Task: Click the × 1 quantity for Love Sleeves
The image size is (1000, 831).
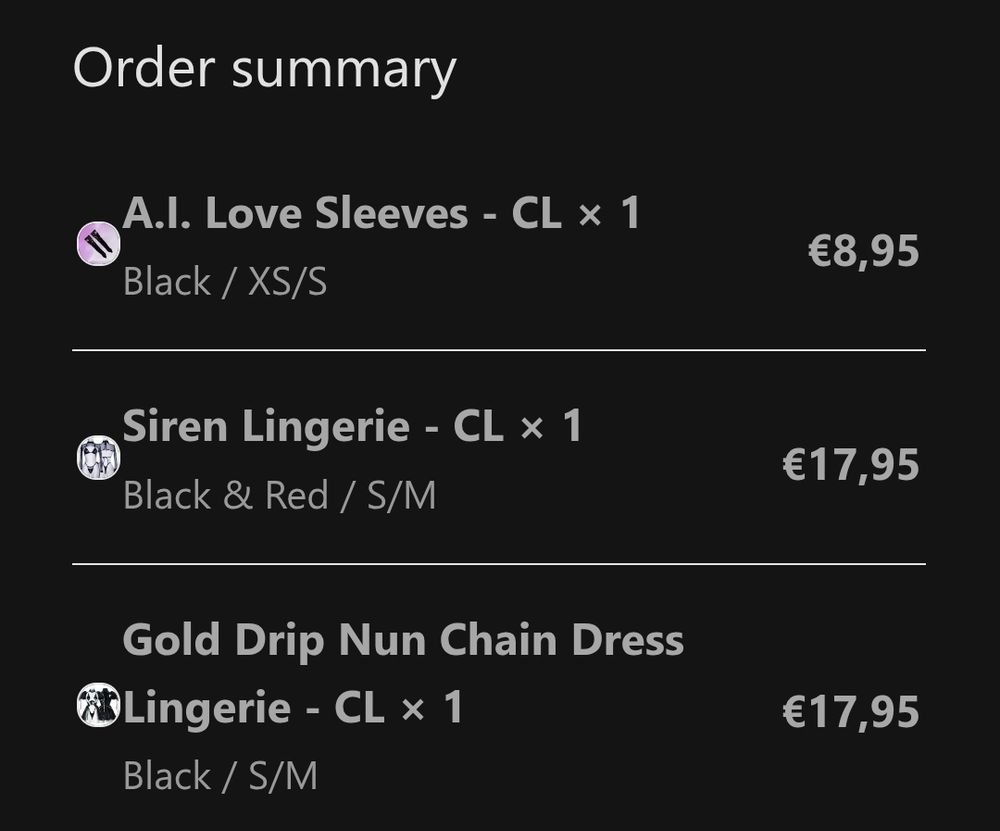Action: (x=608, y=213)
